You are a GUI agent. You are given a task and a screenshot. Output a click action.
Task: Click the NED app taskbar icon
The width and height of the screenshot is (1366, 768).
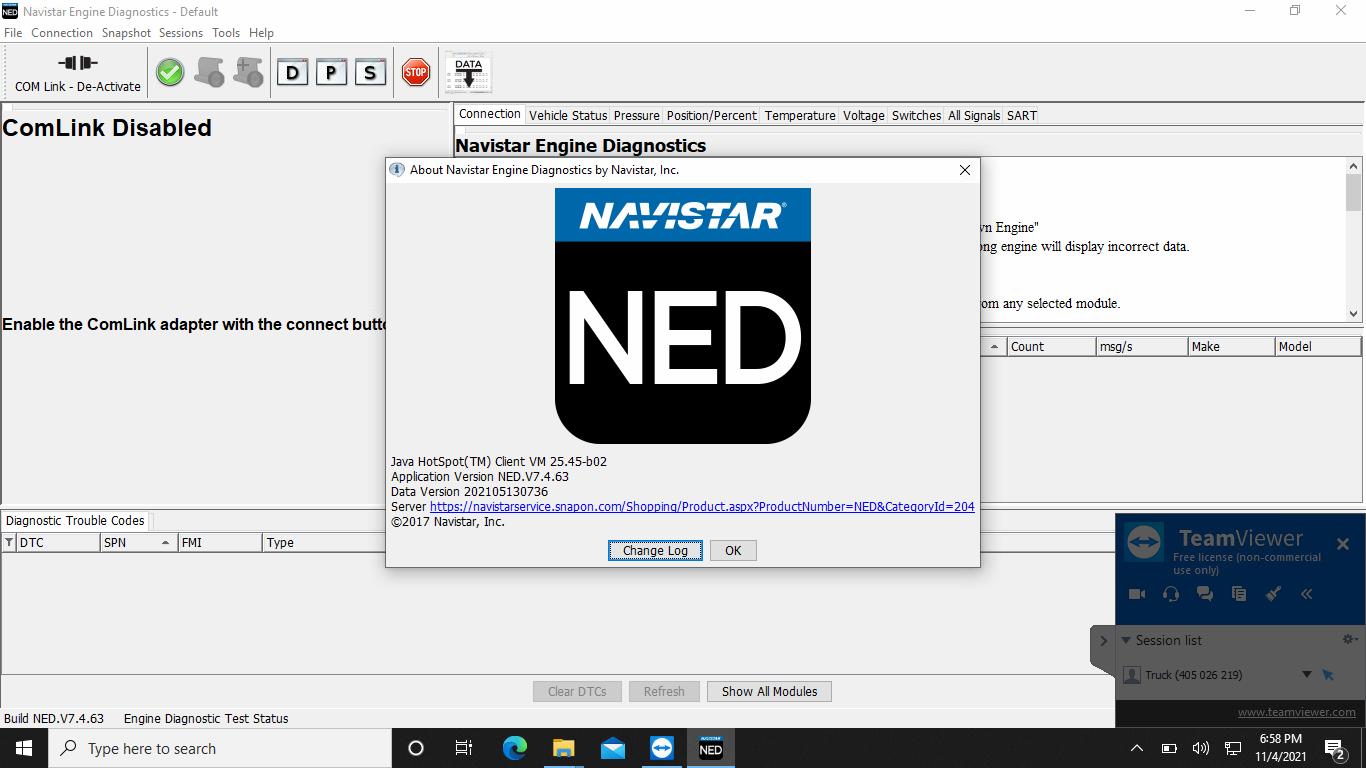coord(711,748)
